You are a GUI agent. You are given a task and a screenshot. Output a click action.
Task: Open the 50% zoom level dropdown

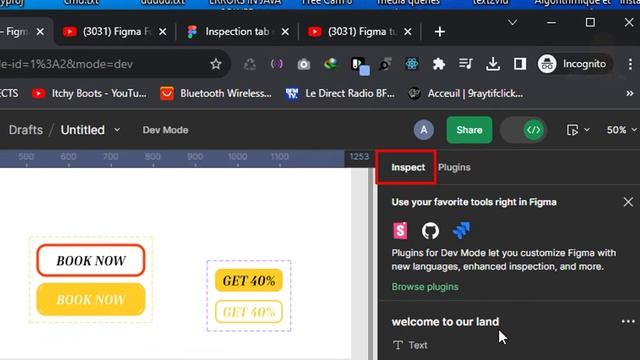pos(621,130)
